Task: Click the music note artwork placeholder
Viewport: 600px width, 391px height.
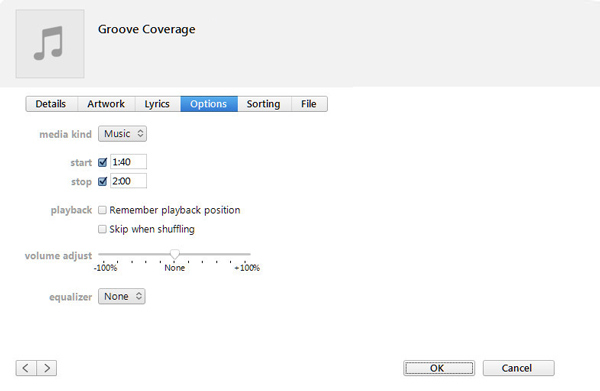Action: [50, 44]
